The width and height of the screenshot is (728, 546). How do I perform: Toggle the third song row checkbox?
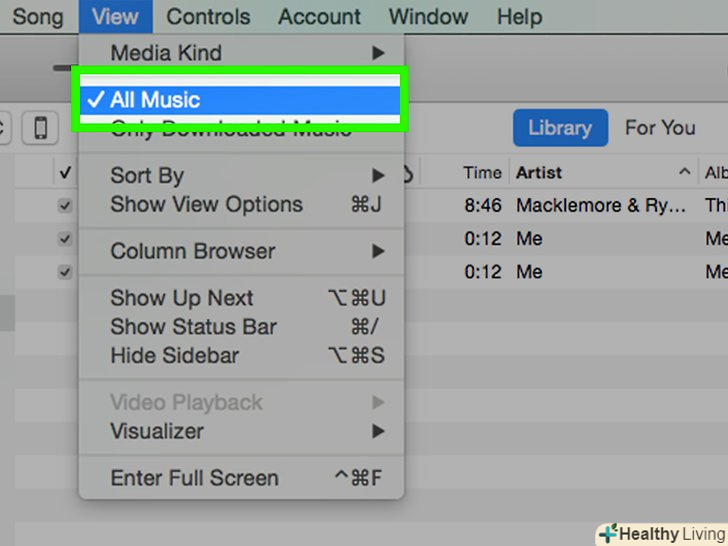pyautogui.click(x=65, y=272)
